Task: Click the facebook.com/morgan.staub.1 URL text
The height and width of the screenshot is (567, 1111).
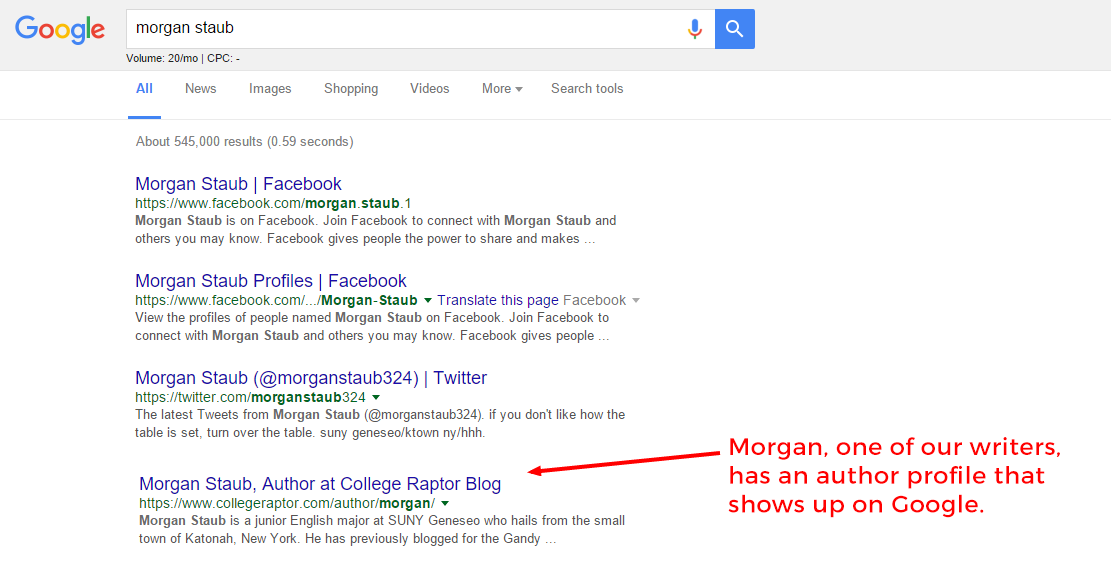Action: tap(273, 203)
